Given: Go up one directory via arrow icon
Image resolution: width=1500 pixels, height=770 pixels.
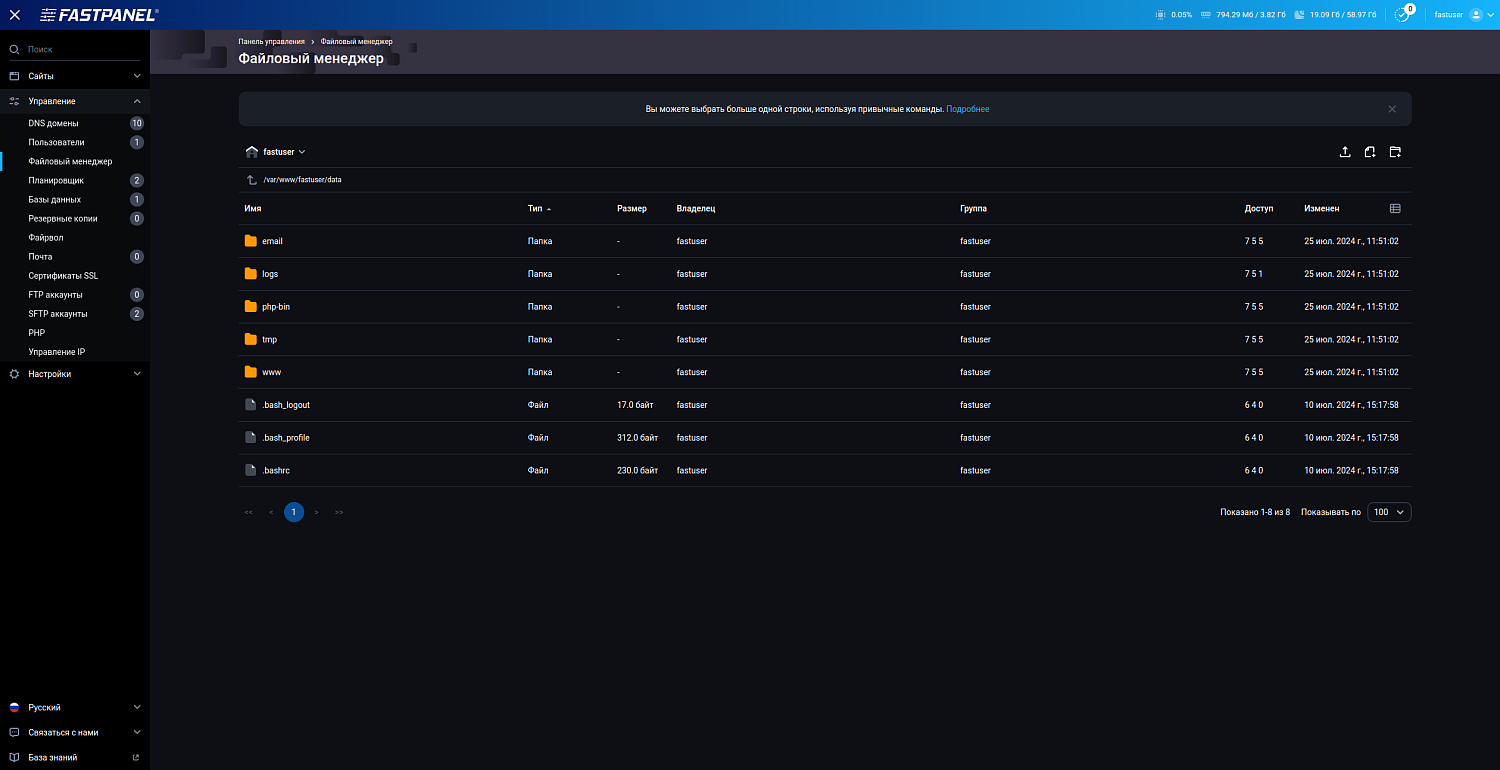Looking at the screenshot, I should click(252, 180).
